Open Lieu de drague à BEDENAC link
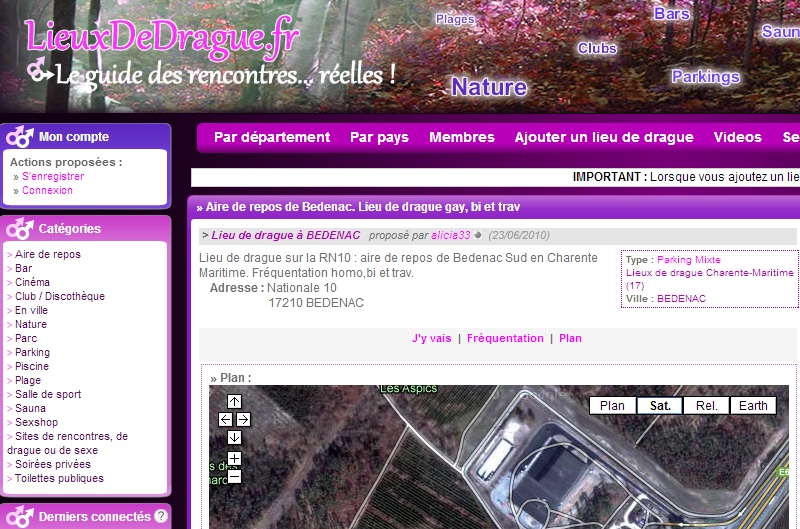Screen dimensions: 800x529 coord(286,235)
